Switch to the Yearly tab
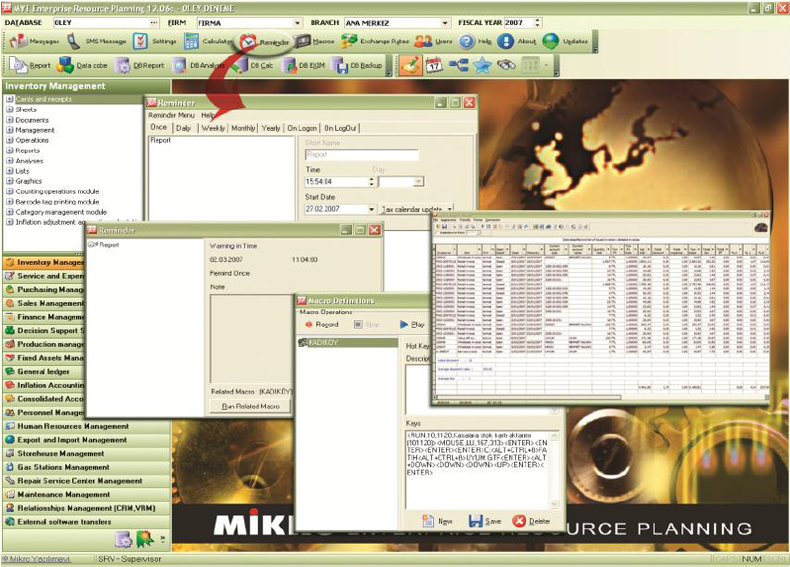 (x=271, y=128)
